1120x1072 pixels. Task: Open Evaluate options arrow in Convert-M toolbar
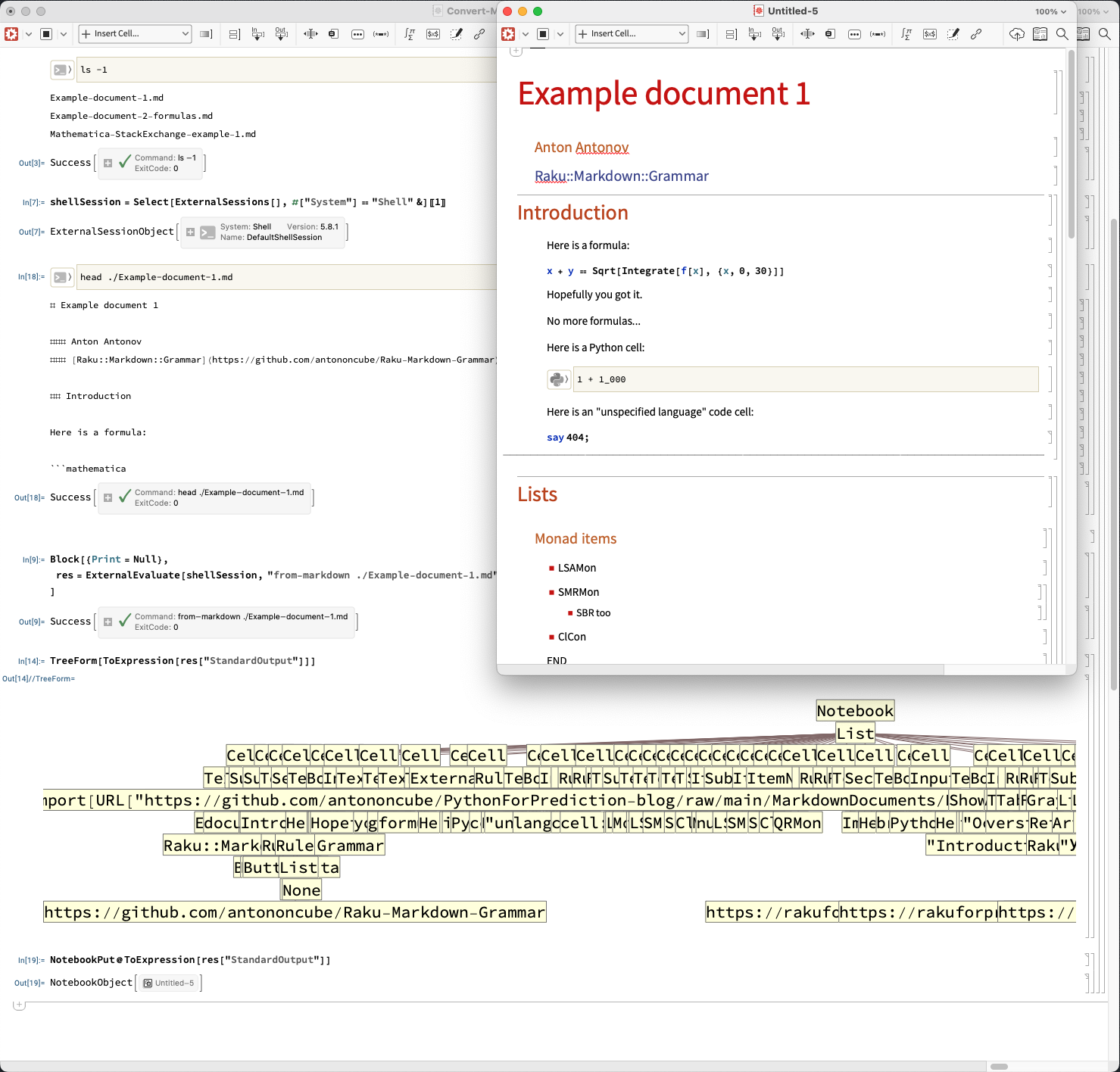[29, 34]
